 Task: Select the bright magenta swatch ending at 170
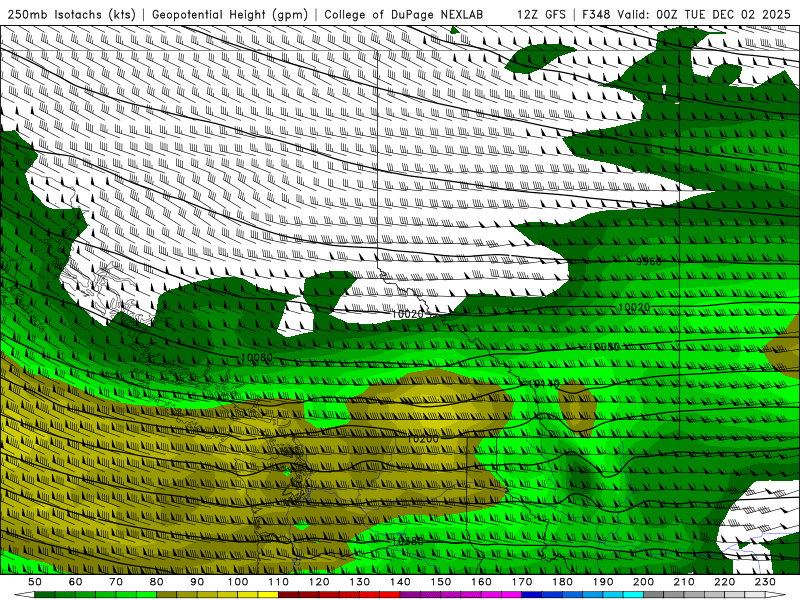pyautogui.click(x=512, y=595)
